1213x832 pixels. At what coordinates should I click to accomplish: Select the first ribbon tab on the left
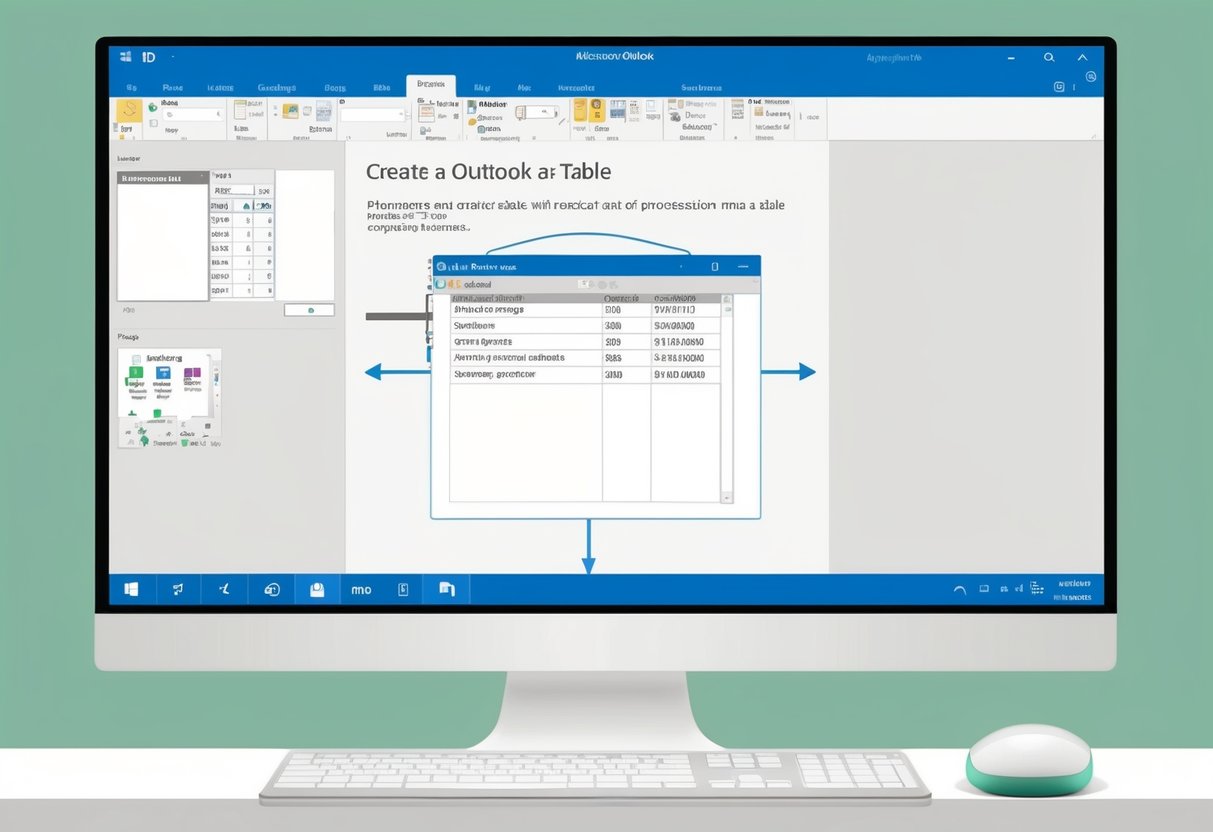pyautogui.click(x=131, y=87)
